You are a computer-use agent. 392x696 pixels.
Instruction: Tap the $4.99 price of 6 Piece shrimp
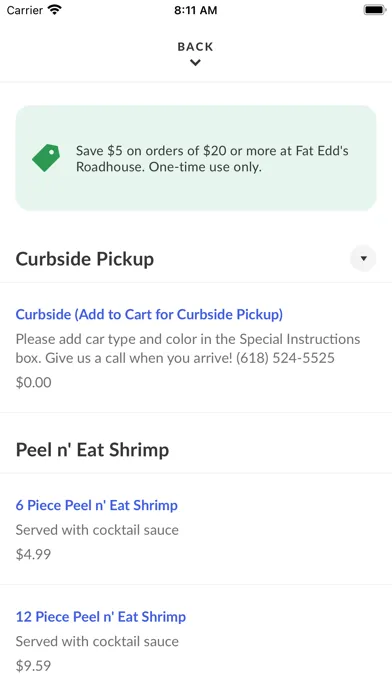tap(33, 554)
